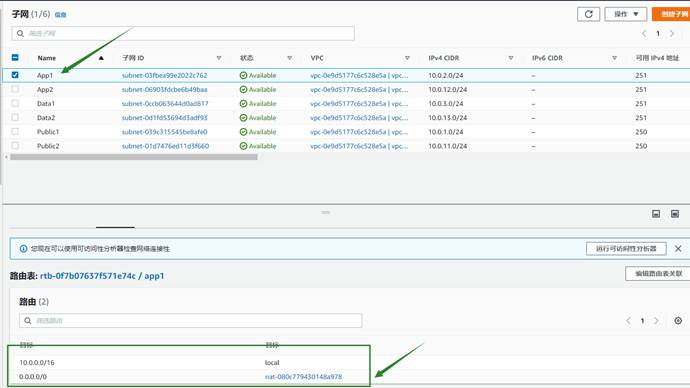The width and height of the screenshot is (690, 388).
Task: Click CIDR value 10.0.1.0/24
Action: coord(446,132)
